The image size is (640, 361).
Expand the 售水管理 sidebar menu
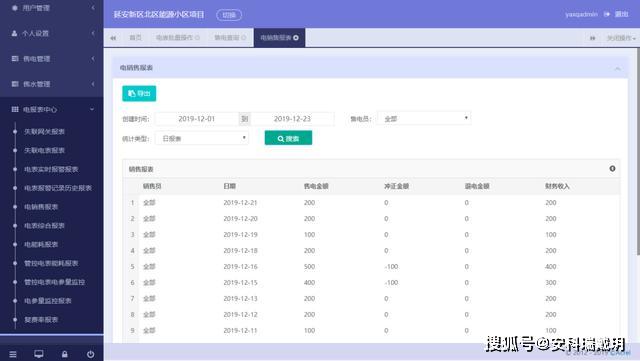coord(51,84)
